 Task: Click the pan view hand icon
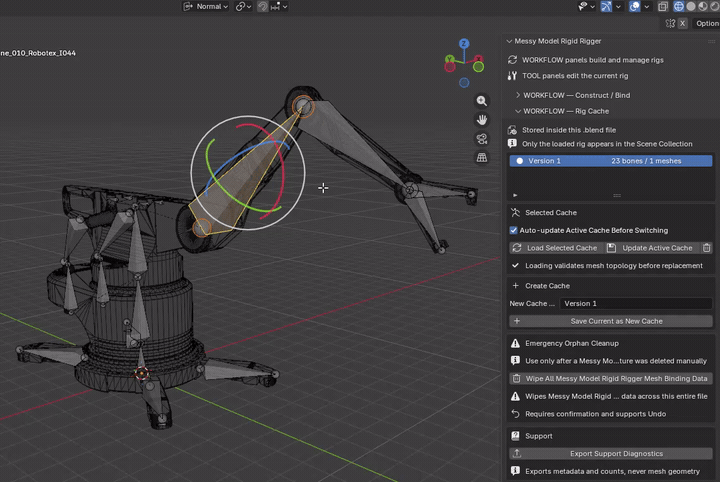click(x=481, y=120)
